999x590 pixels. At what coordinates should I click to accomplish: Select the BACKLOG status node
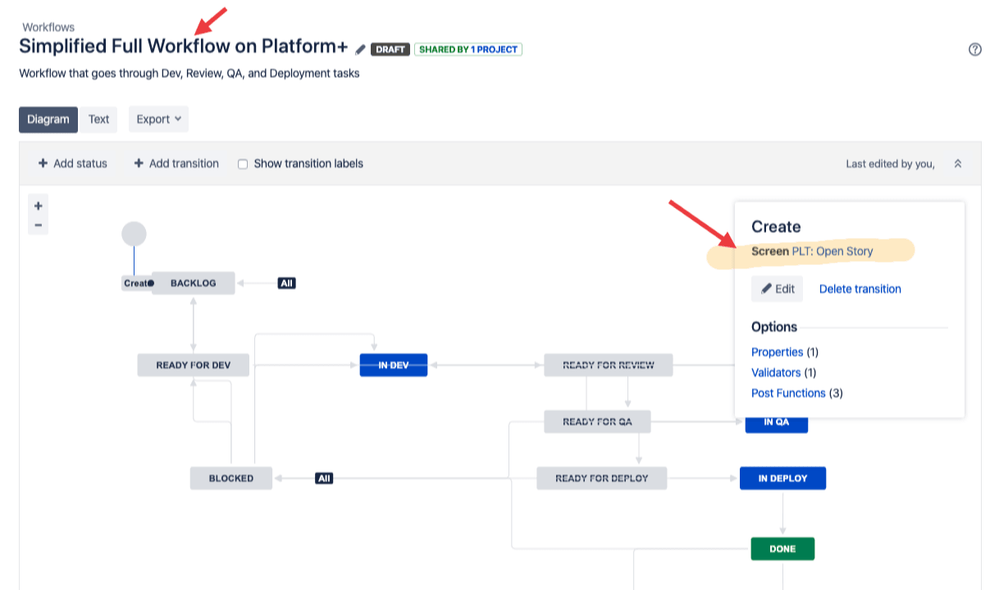click(x=193, y=283)
